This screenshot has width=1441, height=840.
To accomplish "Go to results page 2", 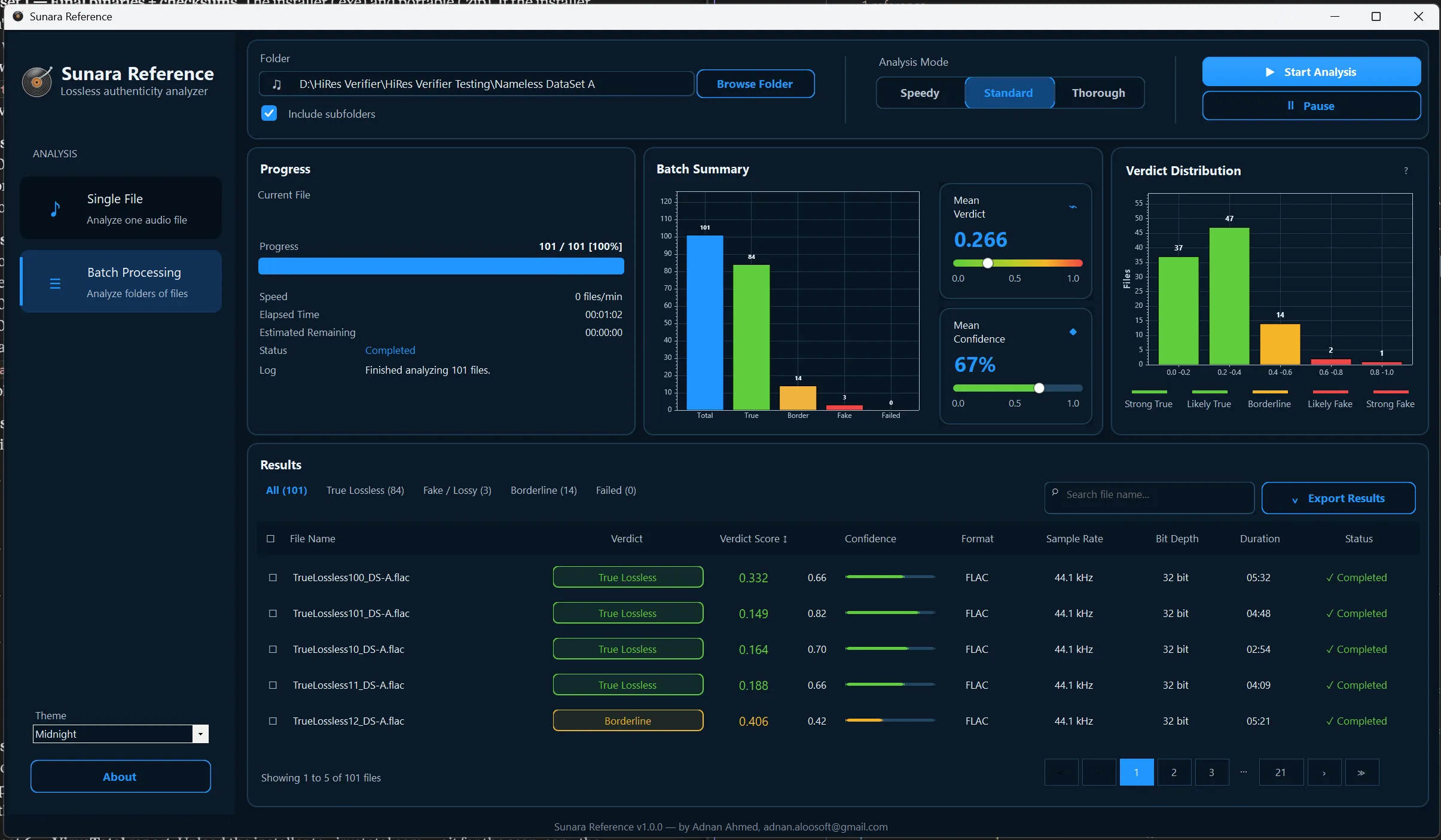I will (1174, 772).
